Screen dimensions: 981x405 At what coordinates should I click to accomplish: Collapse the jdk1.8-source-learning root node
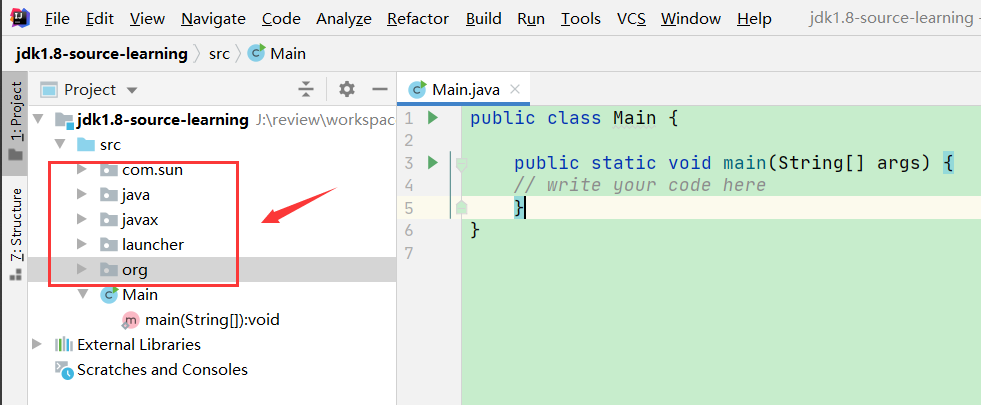38,119
